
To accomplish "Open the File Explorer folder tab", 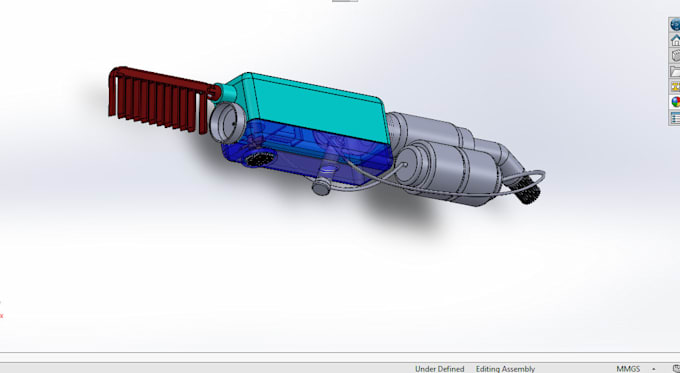I will click(675, 72).
